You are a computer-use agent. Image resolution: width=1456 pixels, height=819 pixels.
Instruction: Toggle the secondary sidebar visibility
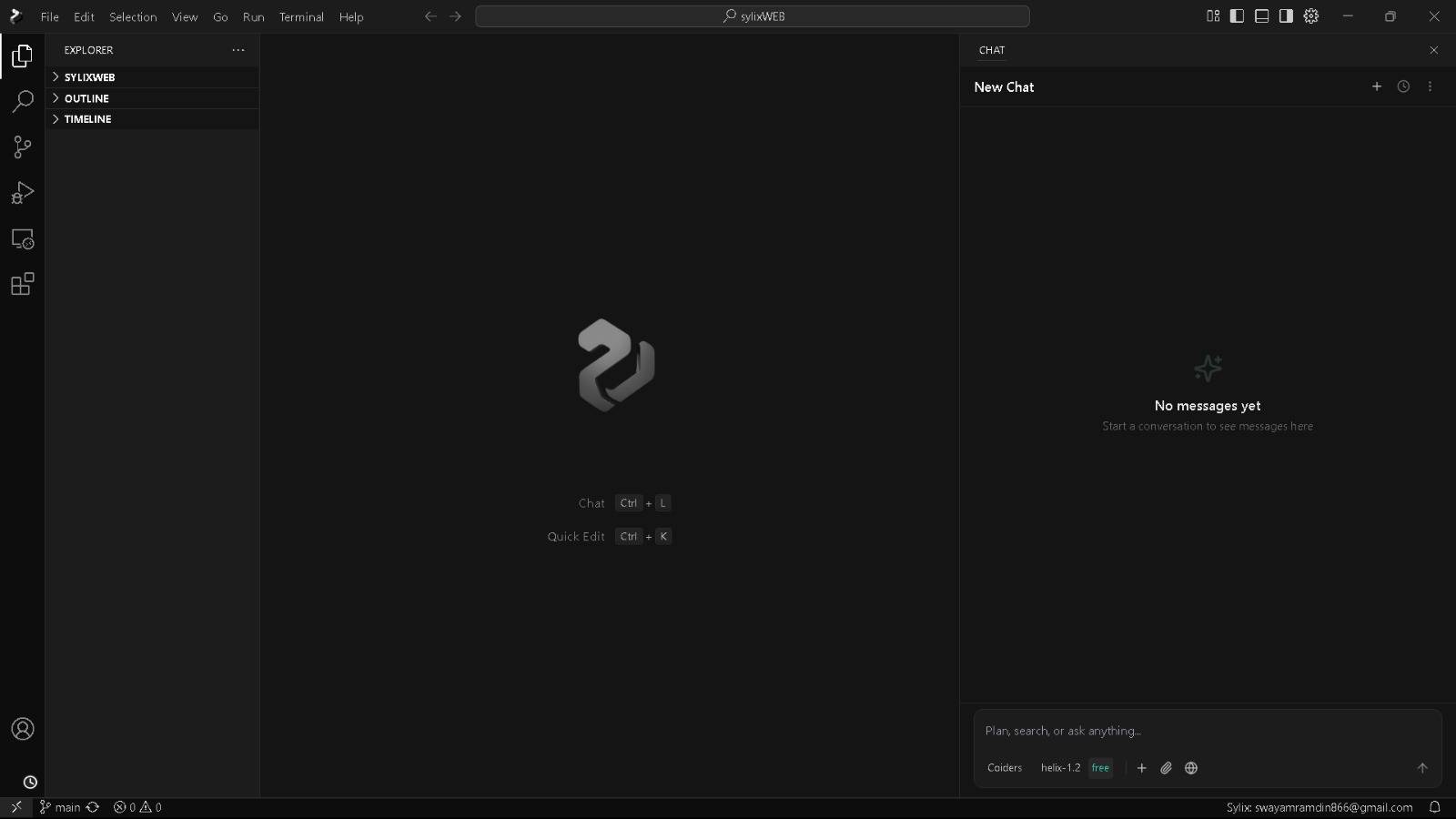[1286, 15]
